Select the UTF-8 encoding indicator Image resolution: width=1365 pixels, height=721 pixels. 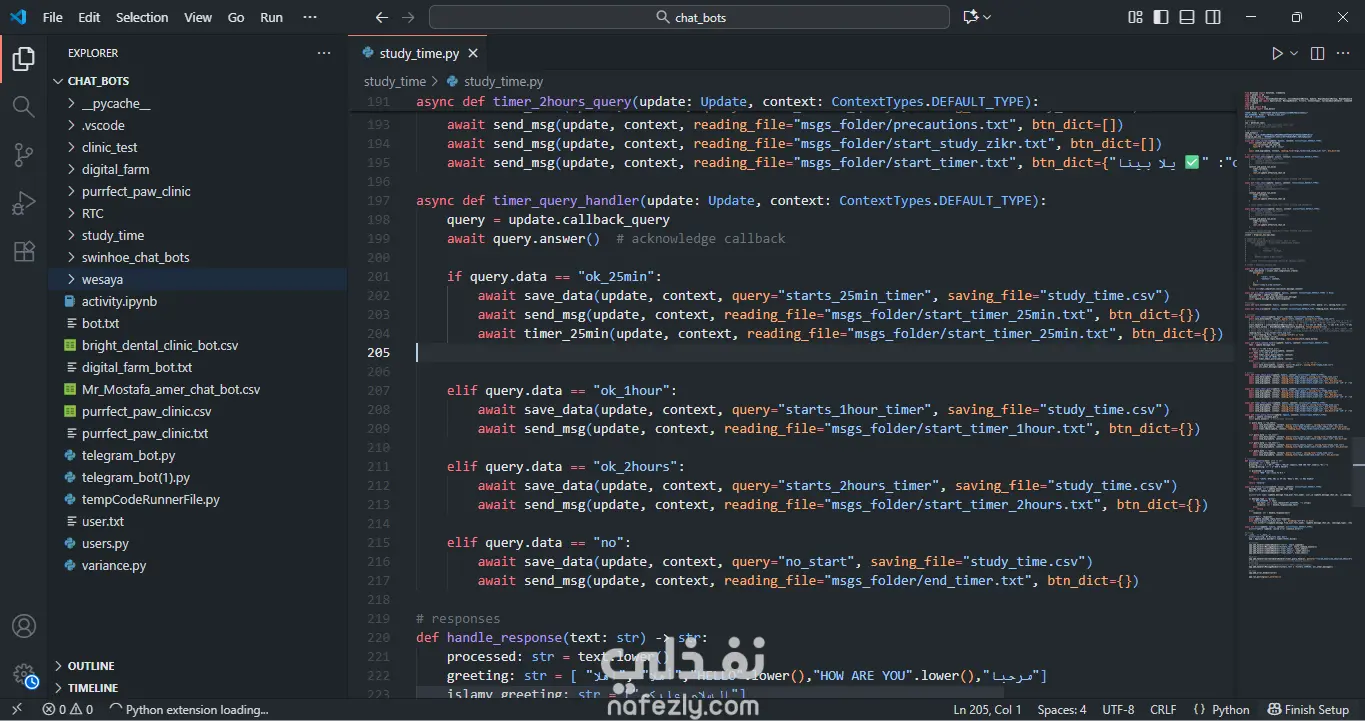(x=1118, y=710)
